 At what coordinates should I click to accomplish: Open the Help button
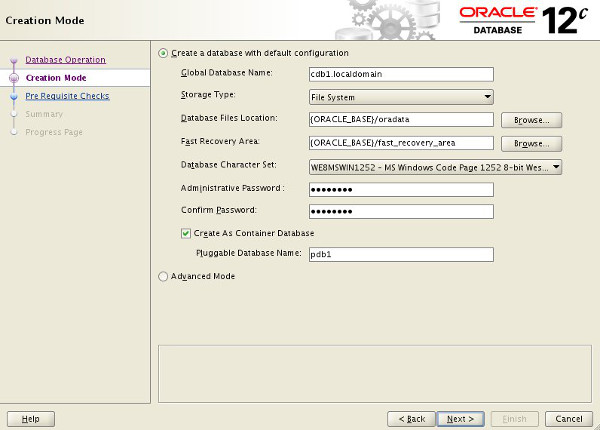(x=31, y=419)
